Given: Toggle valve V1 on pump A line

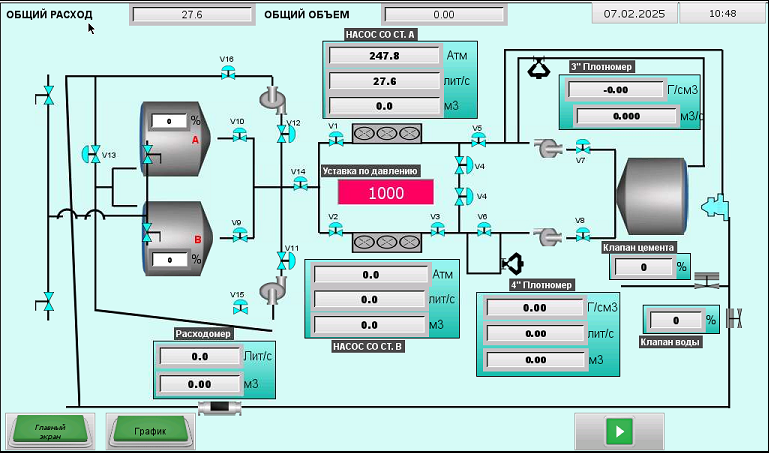Looking at the screenshot, I should point(333,140).
